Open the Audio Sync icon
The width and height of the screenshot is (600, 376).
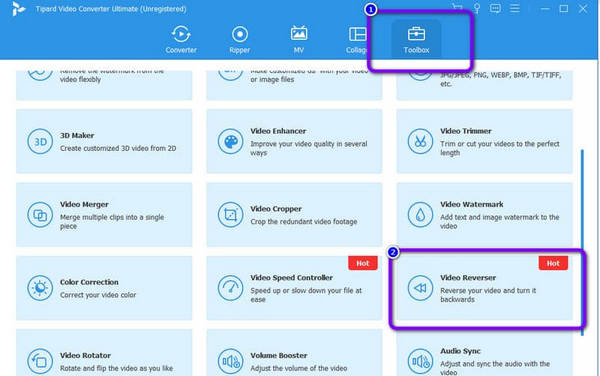click(x=420, y=361)
